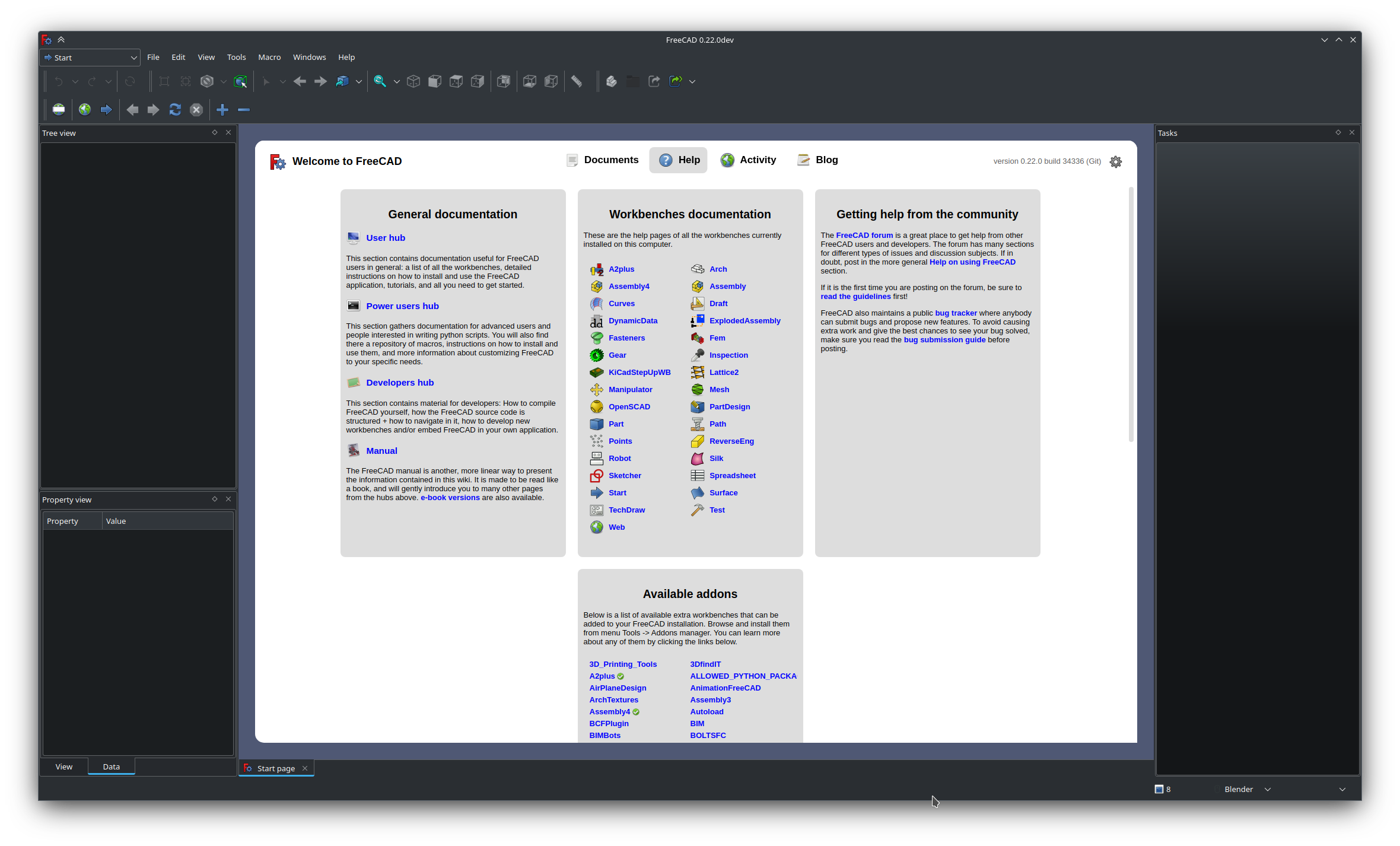
Task: Click the Draw style icon
Action: 207,81
